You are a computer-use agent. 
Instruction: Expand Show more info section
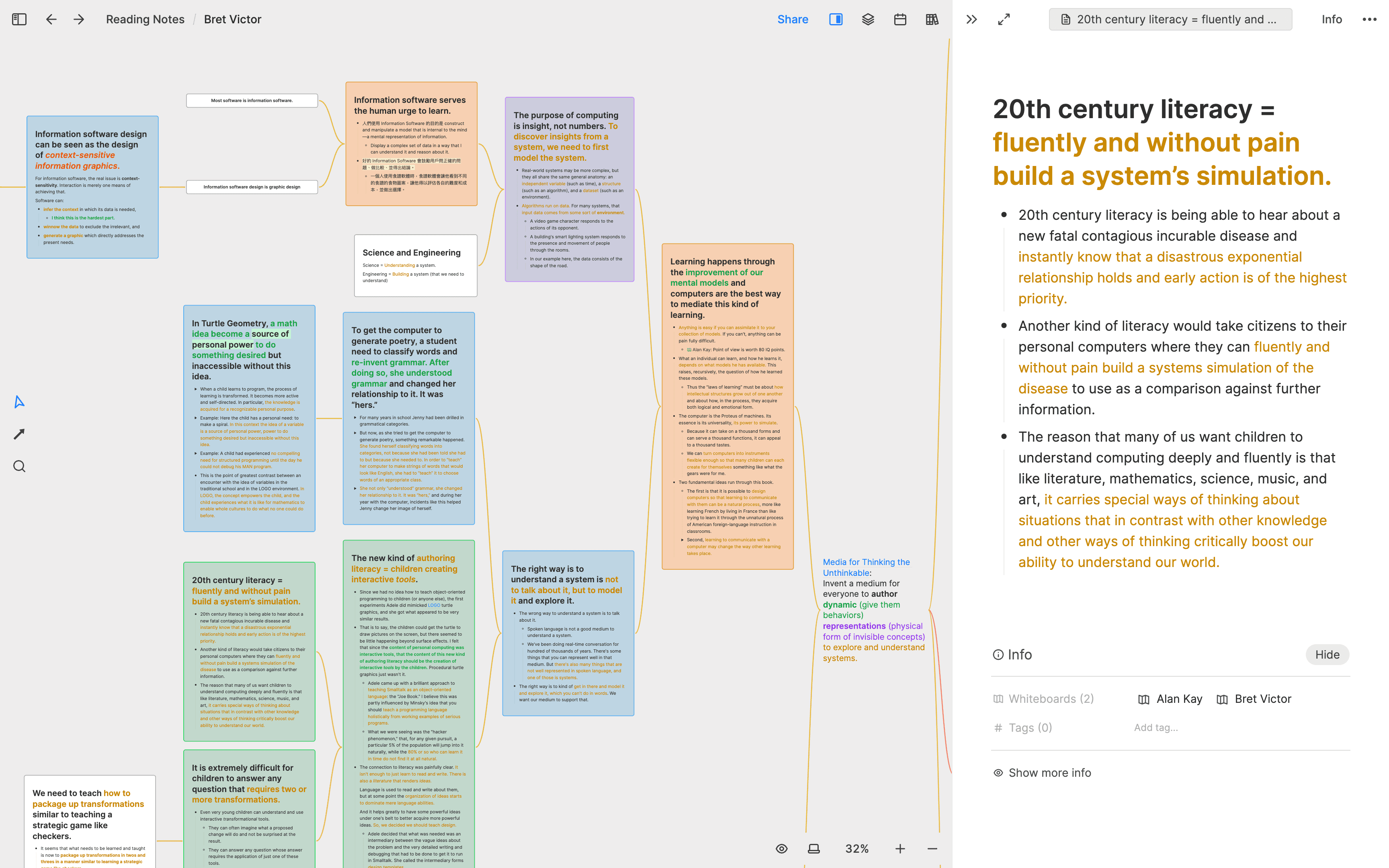(1044, 771)
